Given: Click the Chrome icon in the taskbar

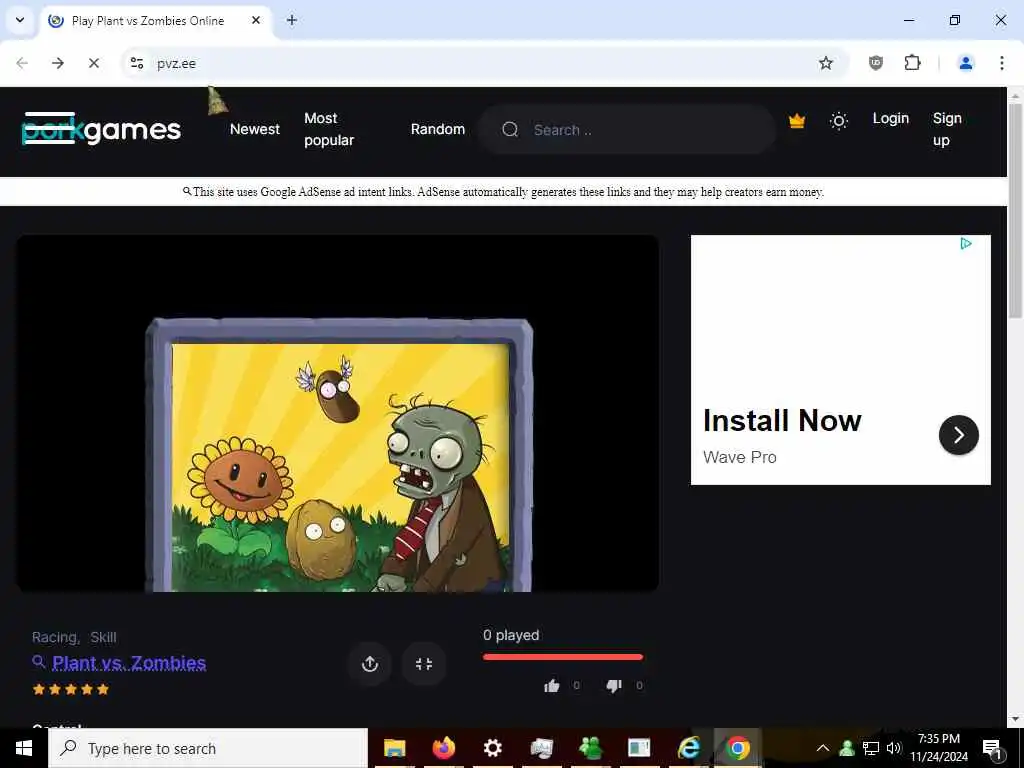Looking at the screenshot, I should point(738,748).
